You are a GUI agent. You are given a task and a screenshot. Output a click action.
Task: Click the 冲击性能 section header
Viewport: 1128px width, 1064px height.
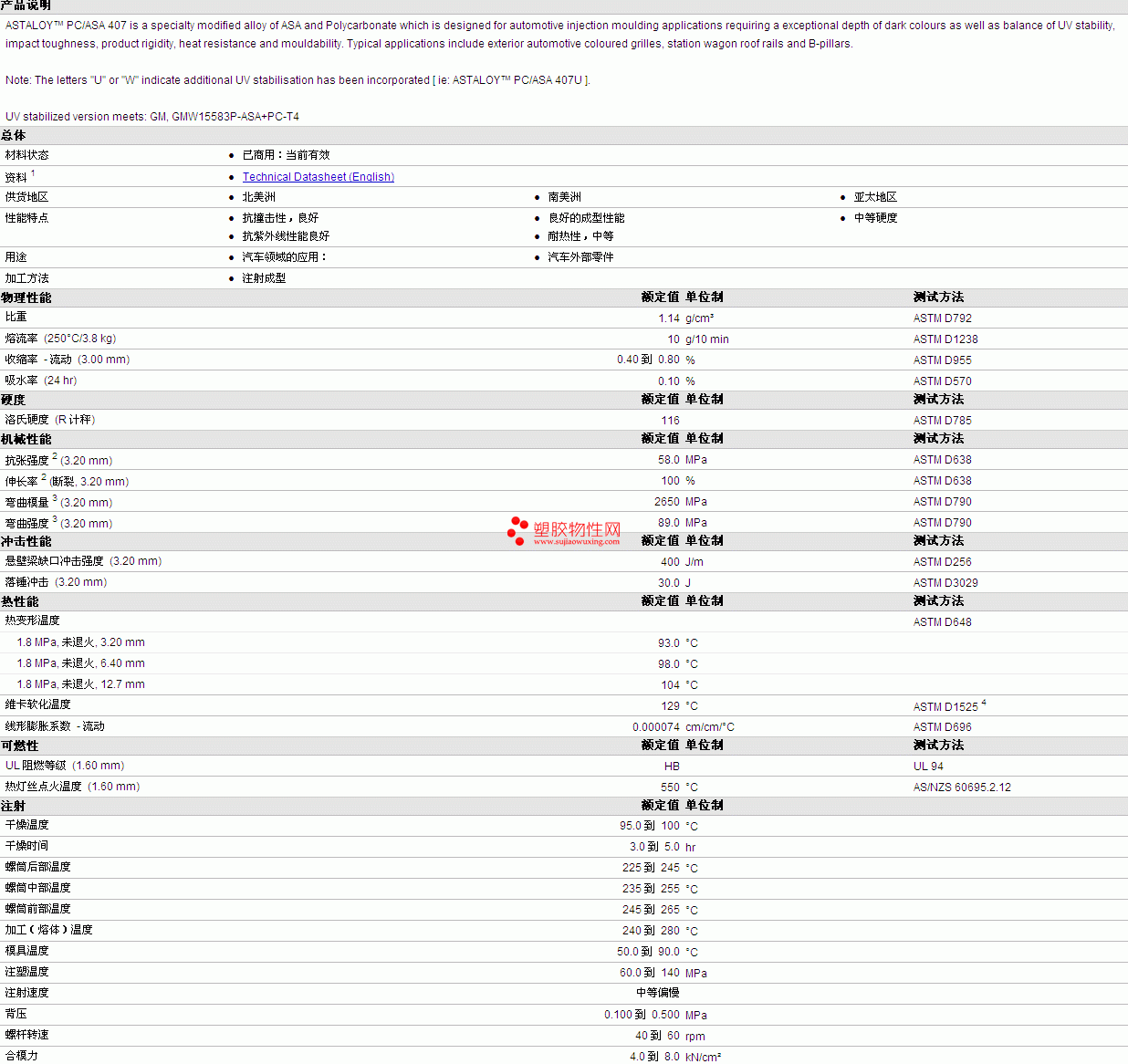click(x=26, y=541)
